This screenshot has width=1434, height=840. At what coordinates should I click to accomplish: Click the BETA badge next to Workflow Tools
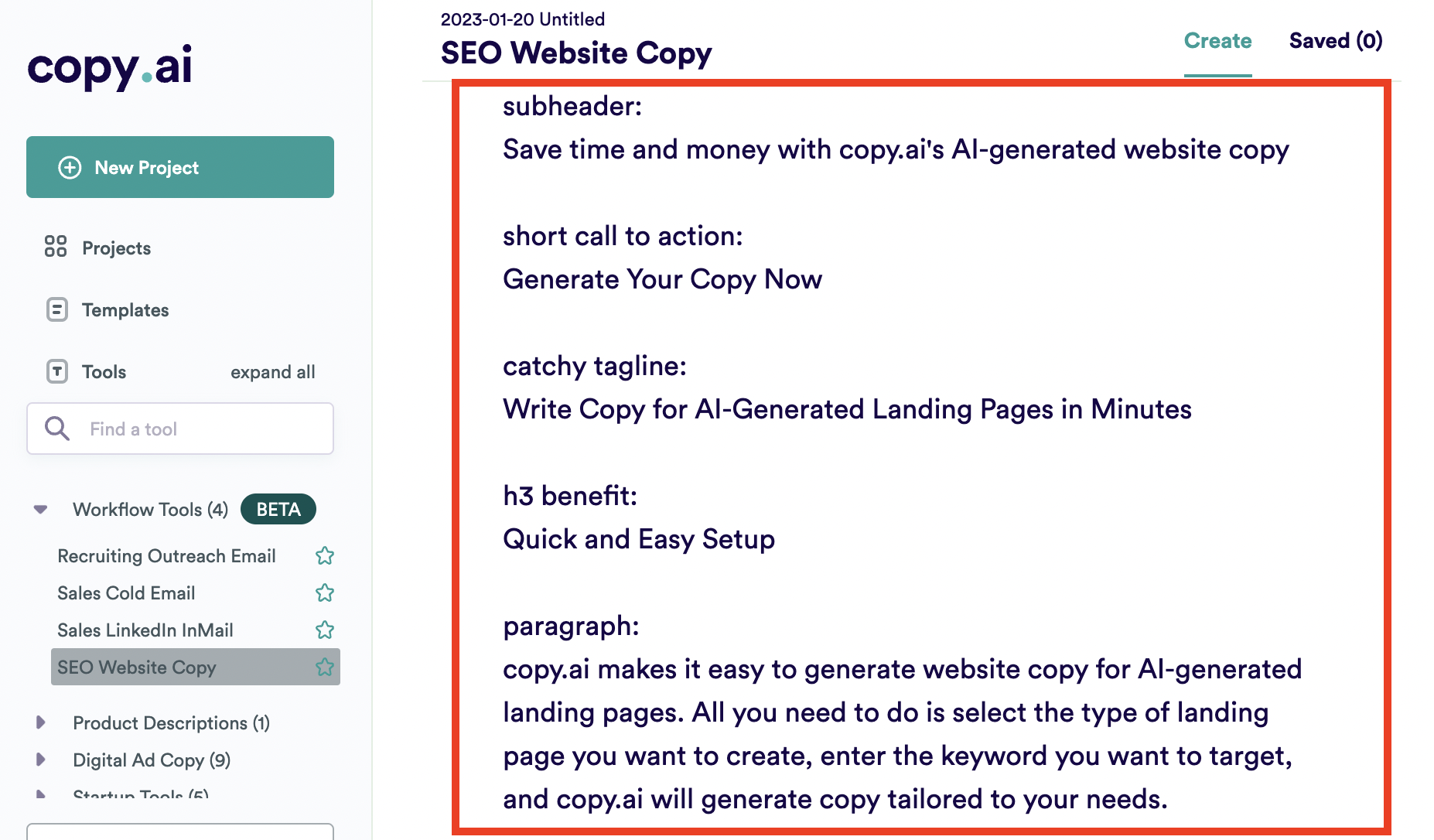pos(278,509)
